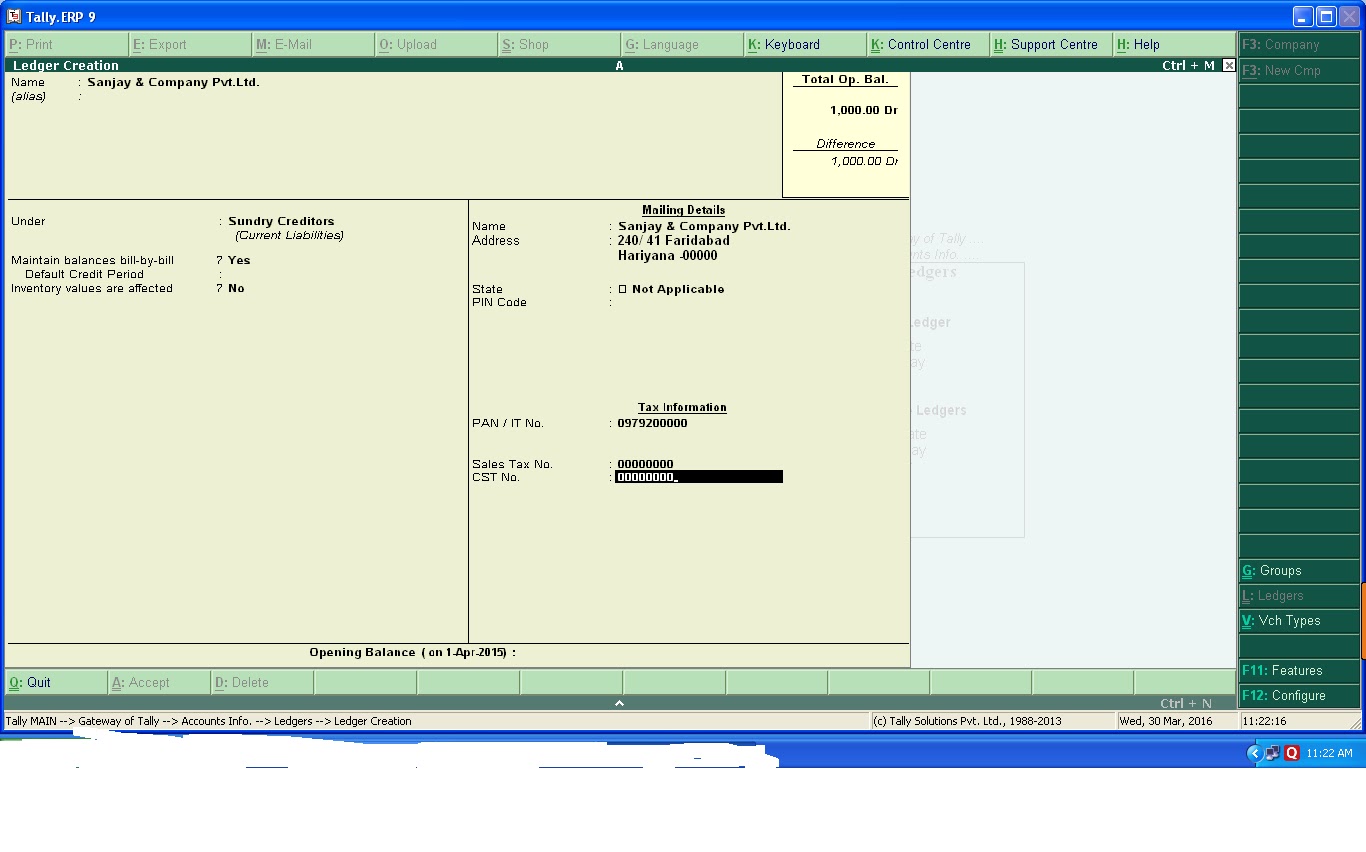Launch the Control Centre
This screenshot has height=852, width=1366.
[928, 44]
